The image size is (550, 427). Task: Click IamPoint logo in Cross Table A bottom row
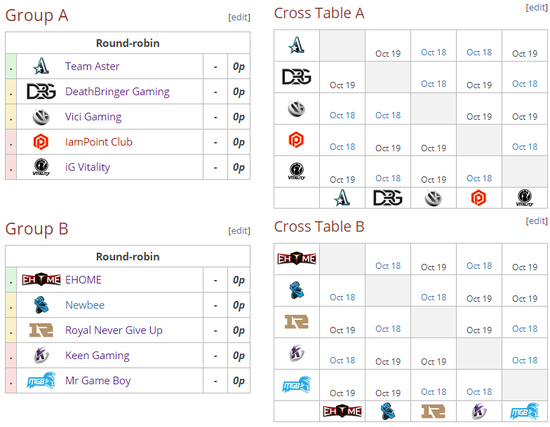tap(479, 198)
